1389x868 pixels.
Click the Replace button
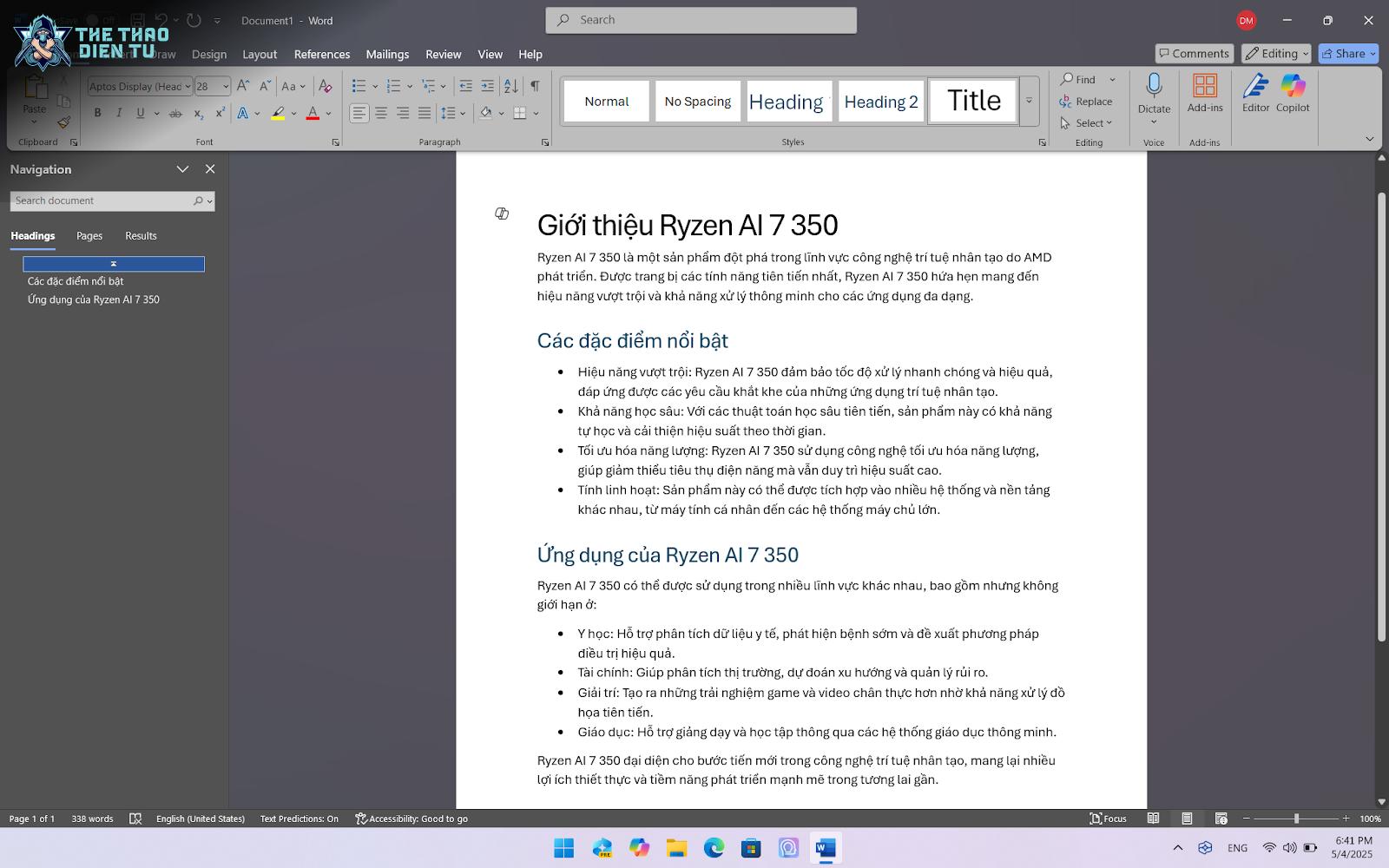coord(1086,102)
